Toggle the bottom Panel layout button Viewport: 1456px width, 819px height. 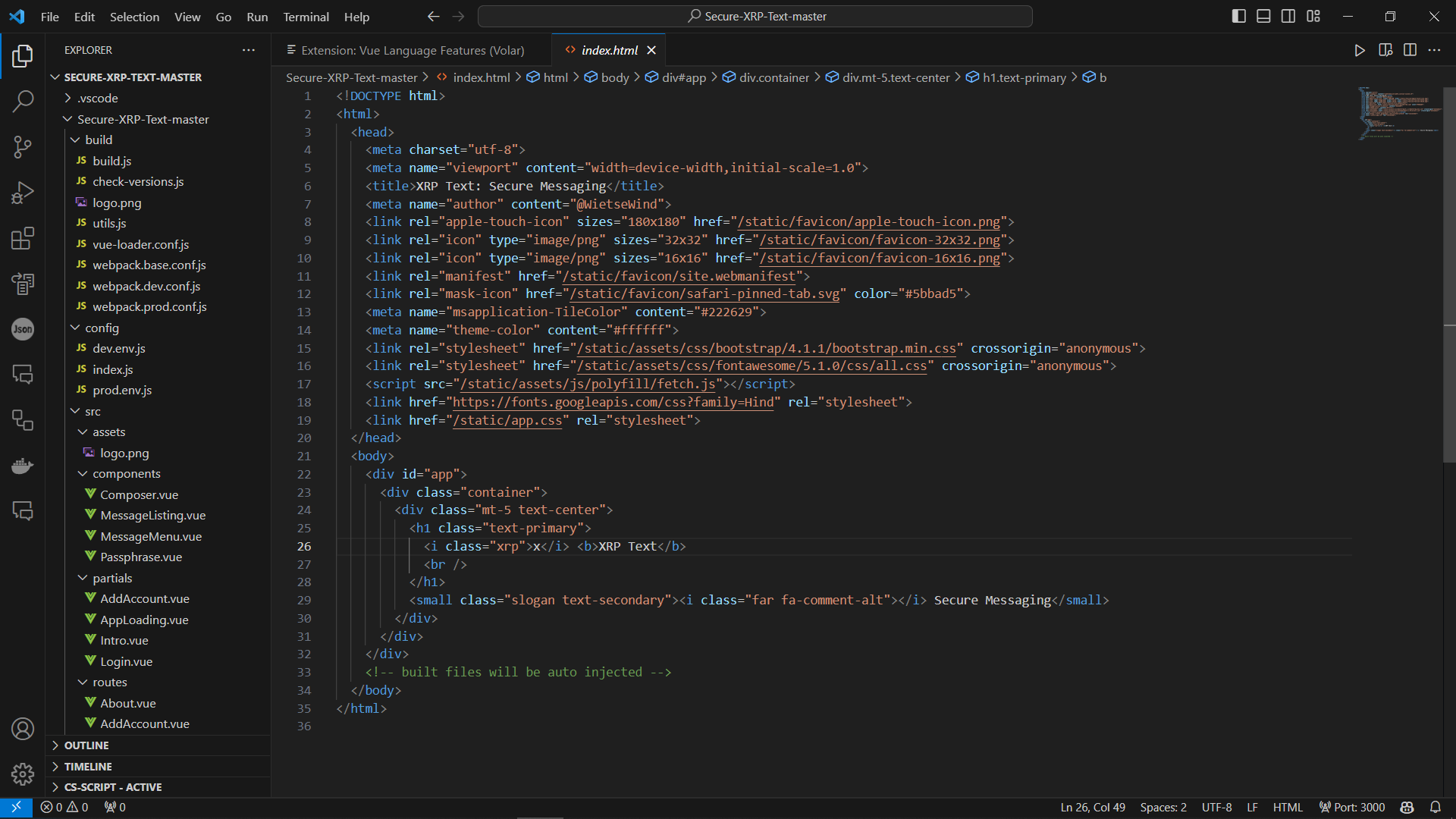coord(1263,17)
